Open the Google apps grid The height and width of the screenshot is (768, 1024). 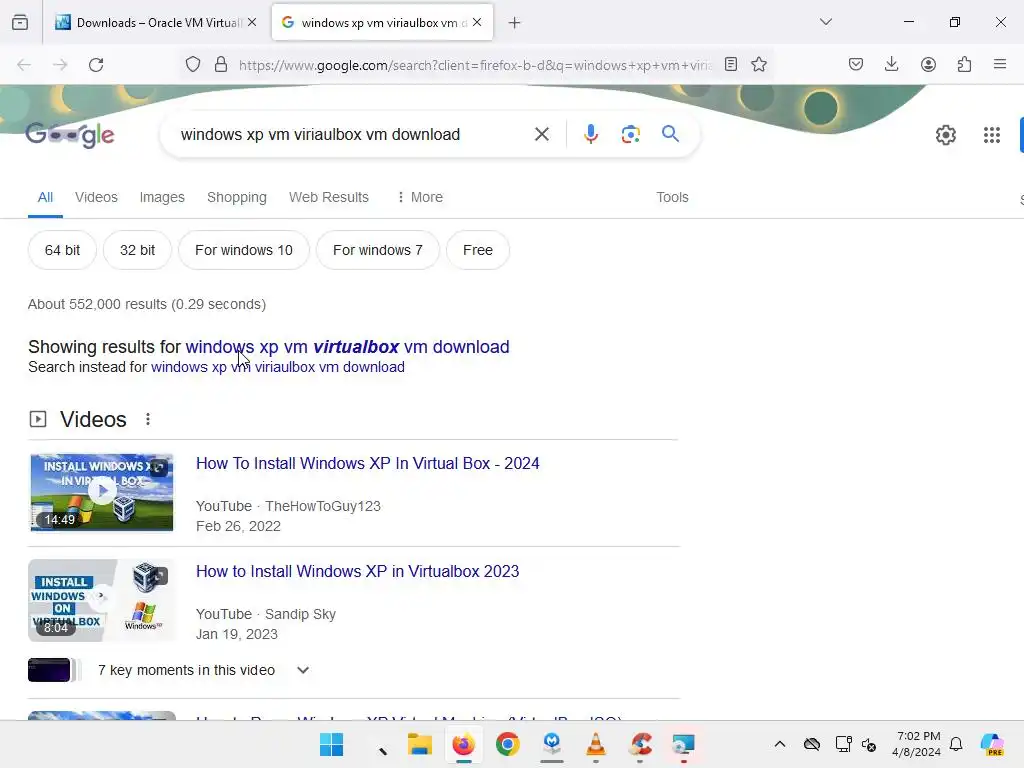coord(991,135)
